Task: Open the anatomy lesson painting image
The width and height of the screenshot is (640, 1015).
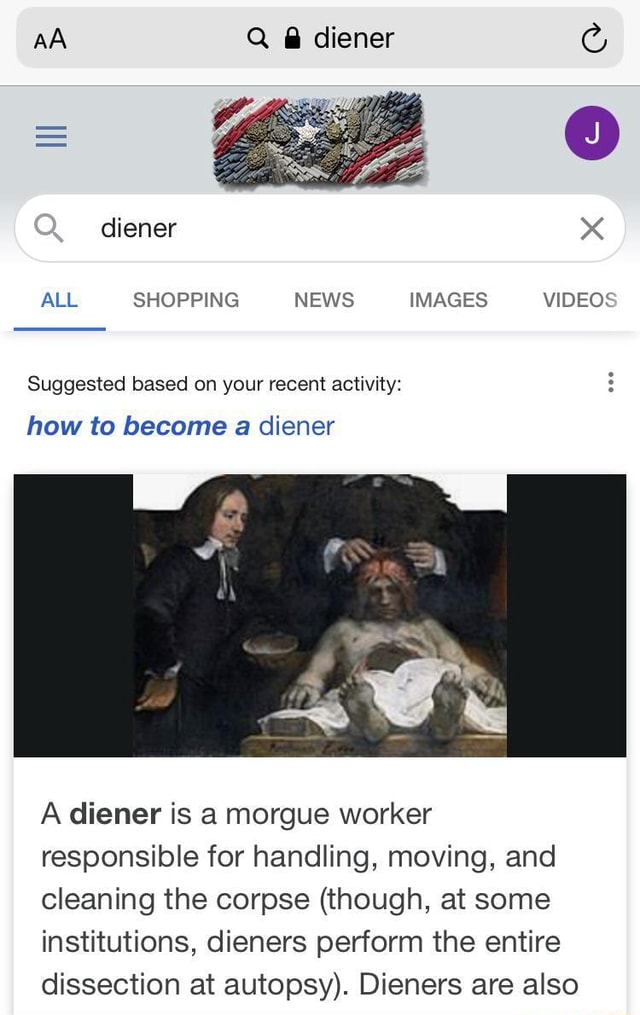Action: (320, 615)
